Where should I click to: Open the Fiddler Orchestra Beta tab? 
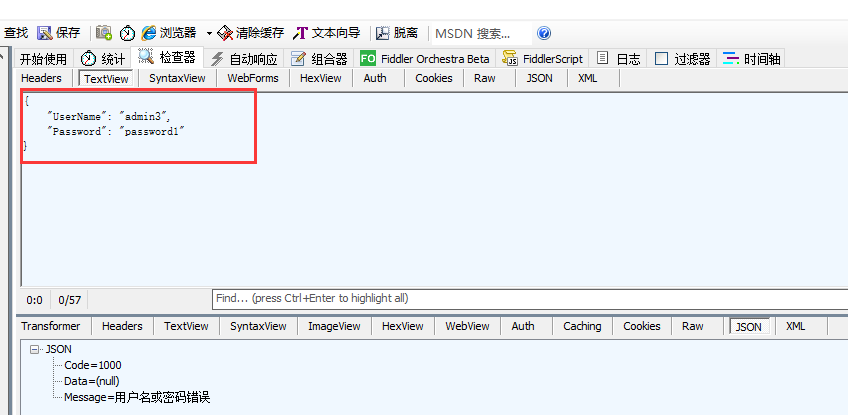[x=425, y=59]
